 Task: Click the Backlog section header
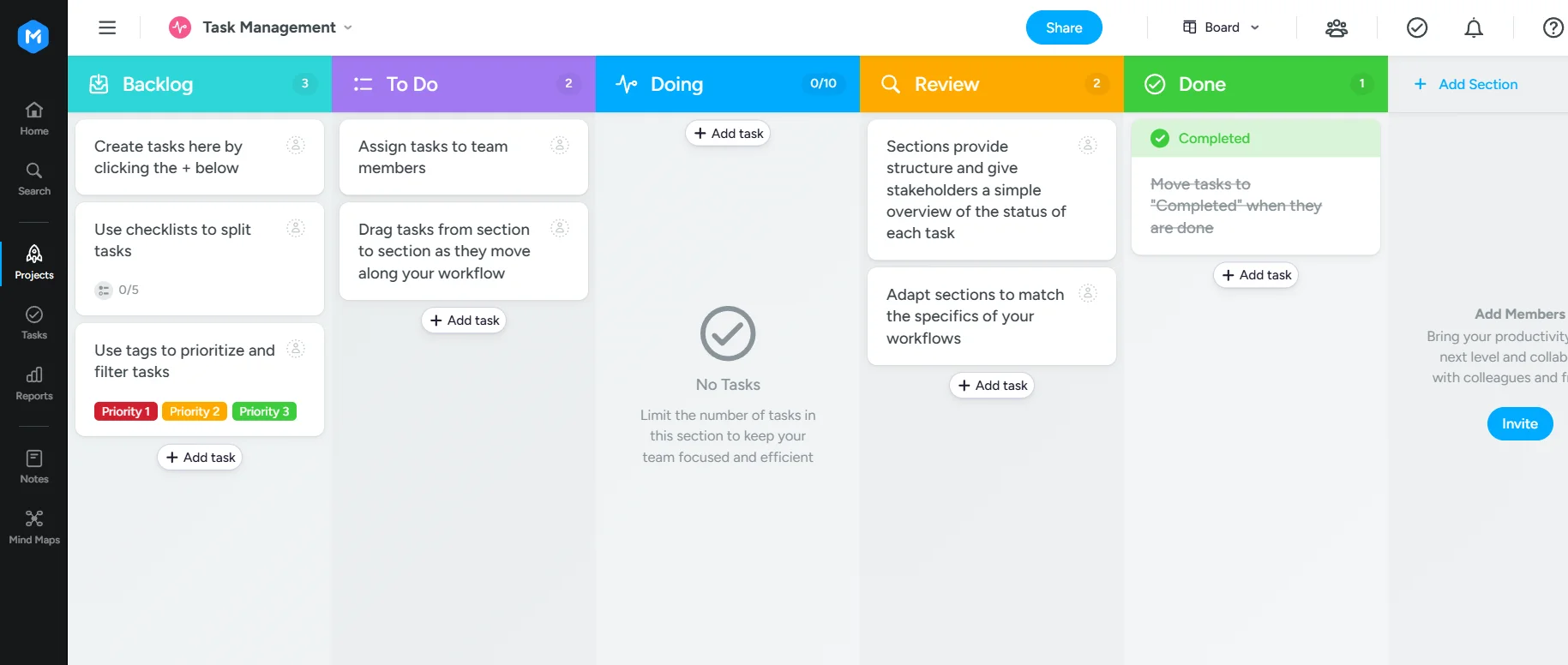coord(158,84)
